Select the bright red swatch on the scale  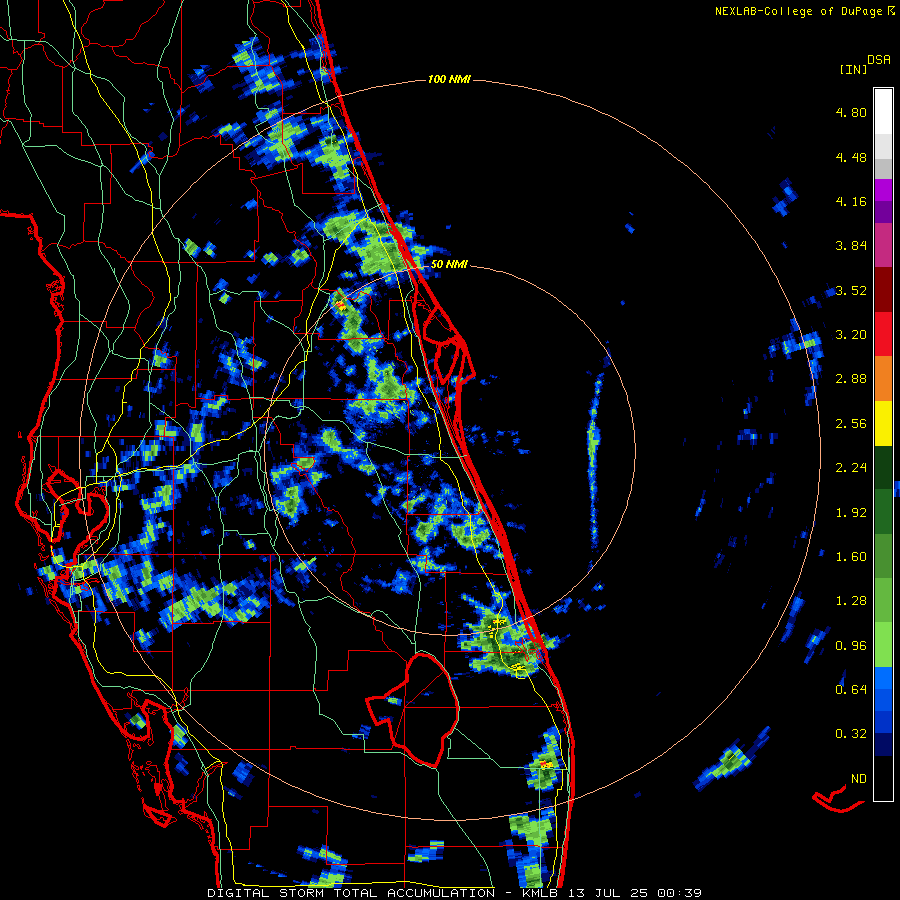[x=883, y=334]
